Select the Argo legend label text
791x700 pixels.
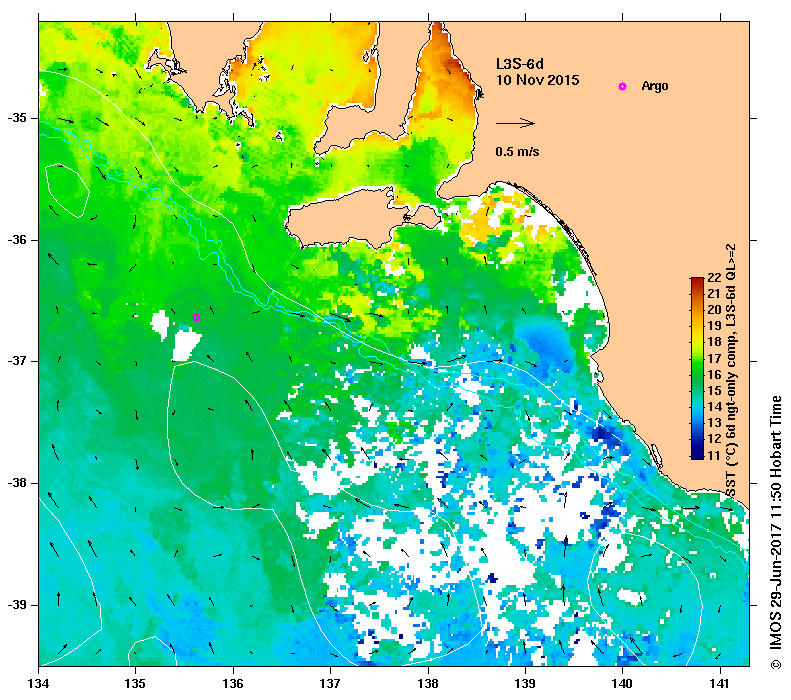(x=655, y=86)
